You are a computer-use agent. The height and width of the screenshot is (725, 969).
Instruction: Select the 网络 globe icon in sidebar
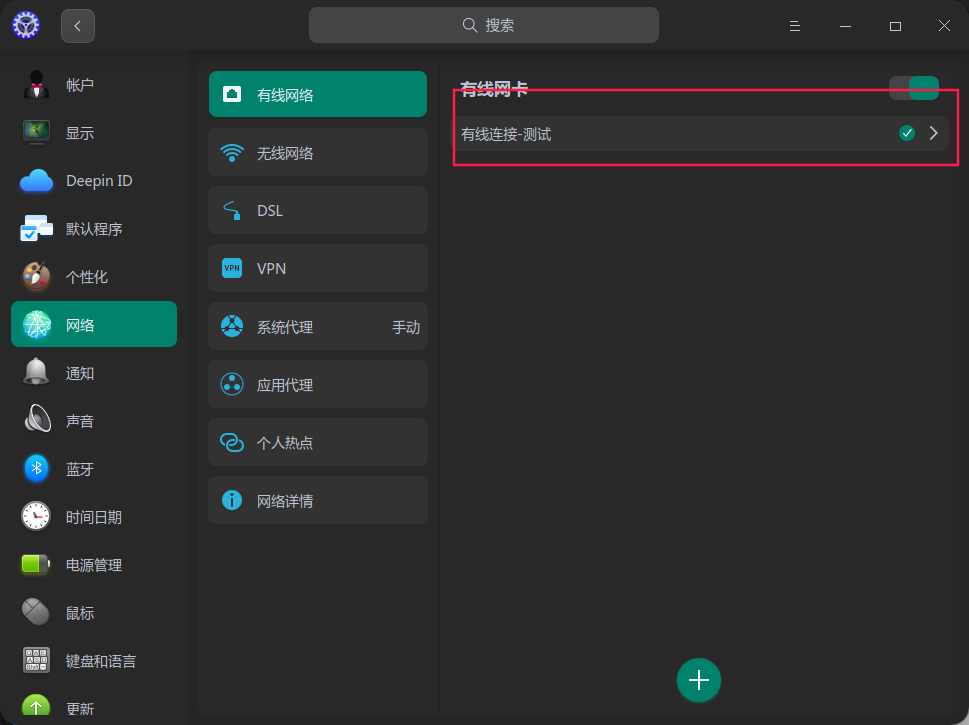(36, 324)
